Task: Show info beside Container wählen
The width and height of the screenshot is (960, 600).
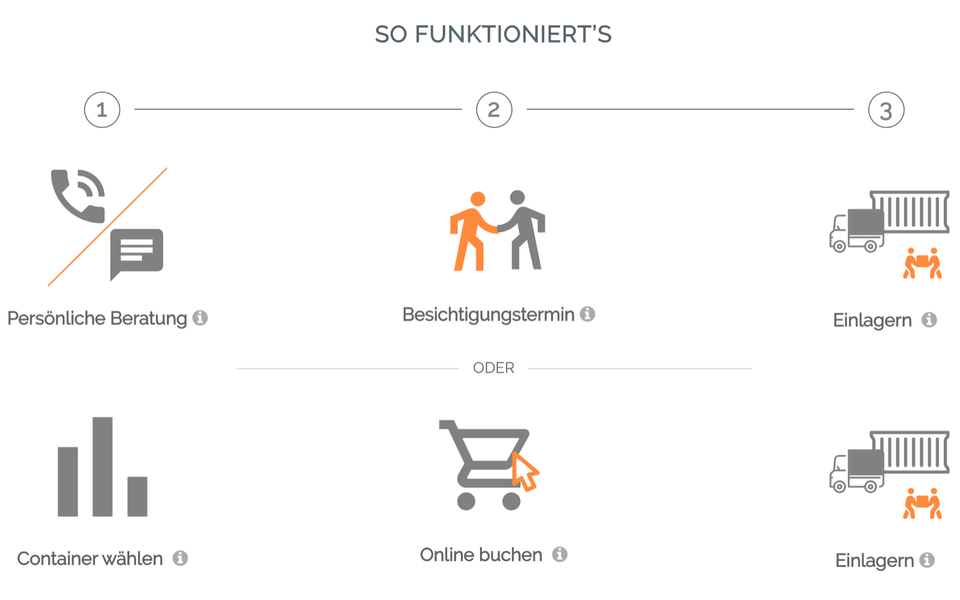Action: tap(180, 558)
